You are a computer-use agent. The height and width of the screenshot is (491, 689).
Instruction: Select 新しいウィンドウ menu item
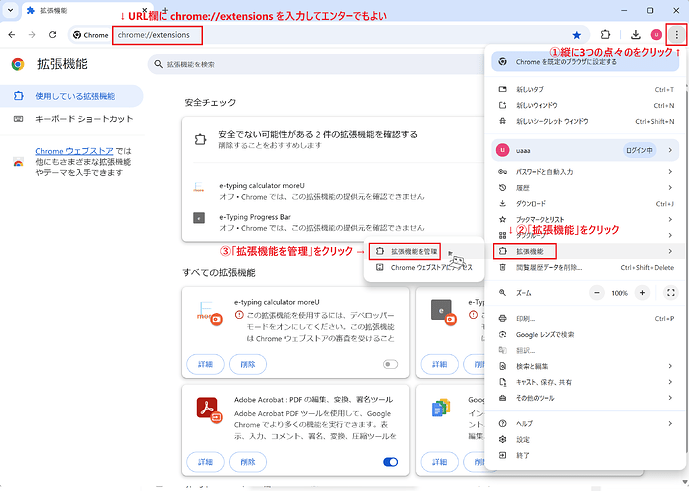point(585,105)
